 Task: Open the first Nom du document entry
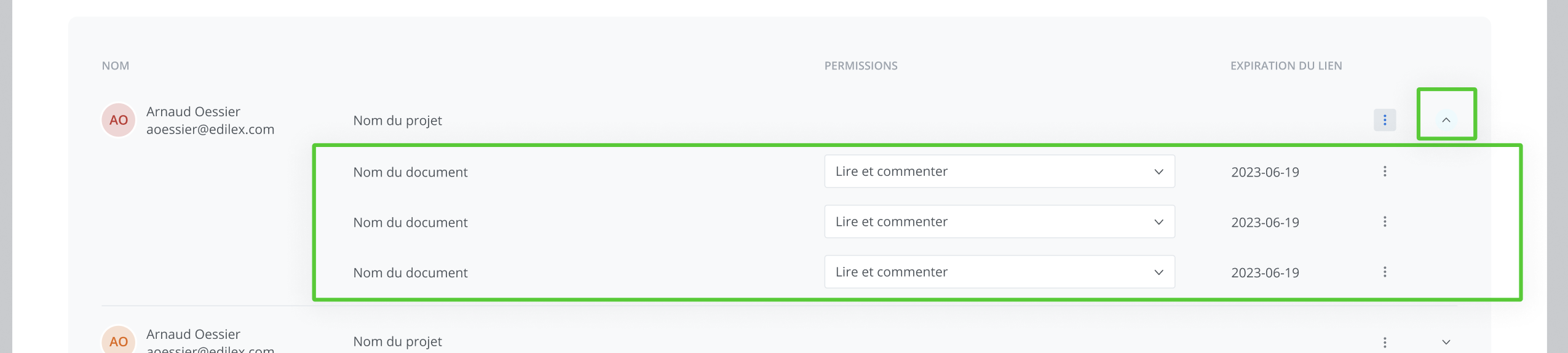pyautogui.click(x=410, y=172)
